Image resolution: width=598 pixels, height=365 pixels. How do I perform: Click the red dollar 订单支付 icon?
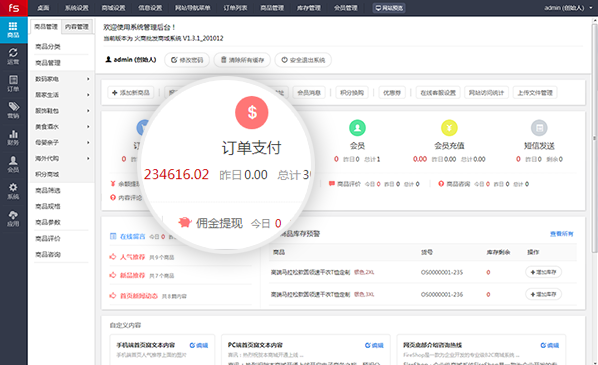252,113
